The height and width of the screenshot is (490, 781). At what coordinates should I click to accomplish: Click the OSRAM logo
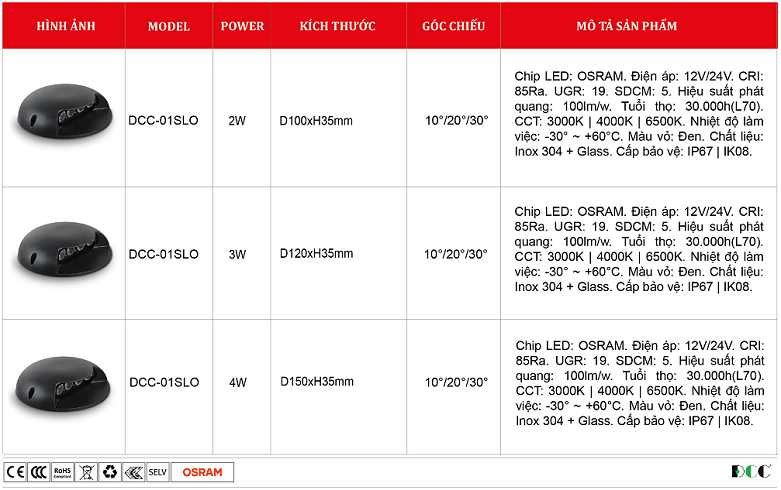(x=203, y=472)
